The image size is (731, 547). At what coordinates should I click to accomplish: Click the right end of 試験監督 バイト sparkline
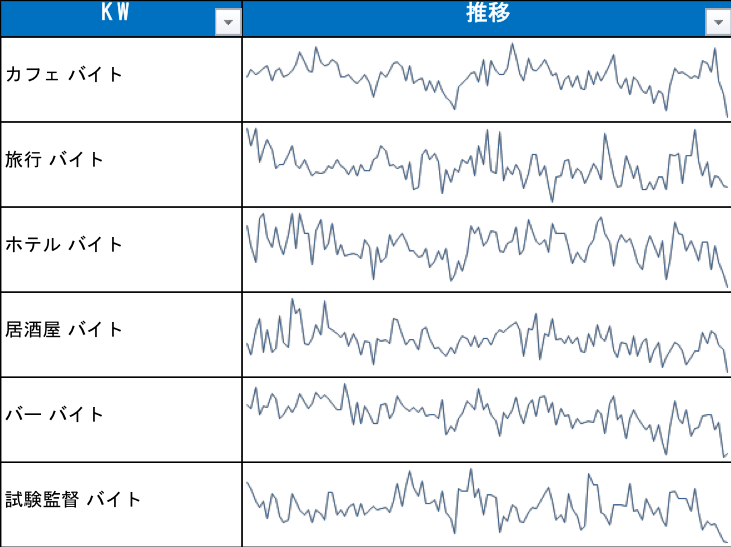pos(724,540)
